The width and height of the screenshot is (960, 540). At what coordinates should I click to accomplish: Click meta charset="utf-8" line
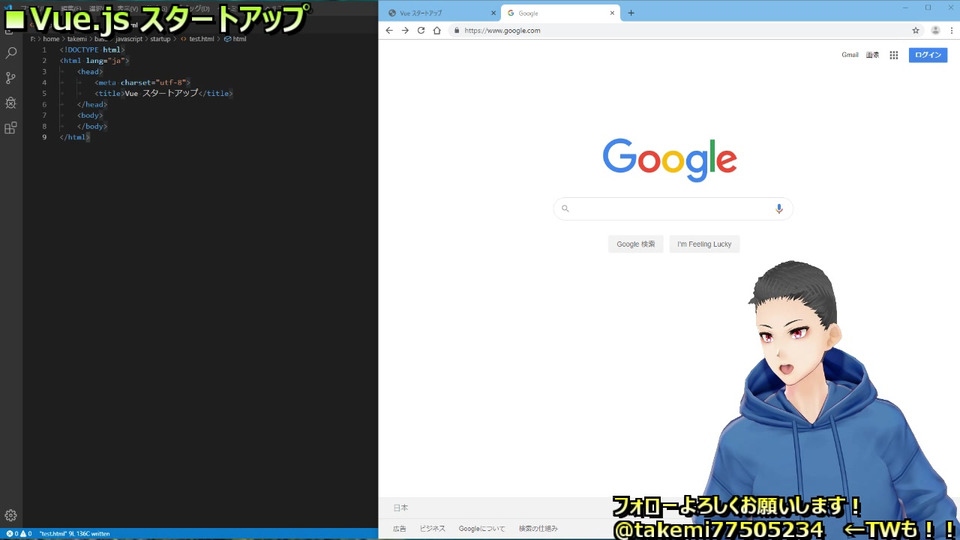coord(143,83)
